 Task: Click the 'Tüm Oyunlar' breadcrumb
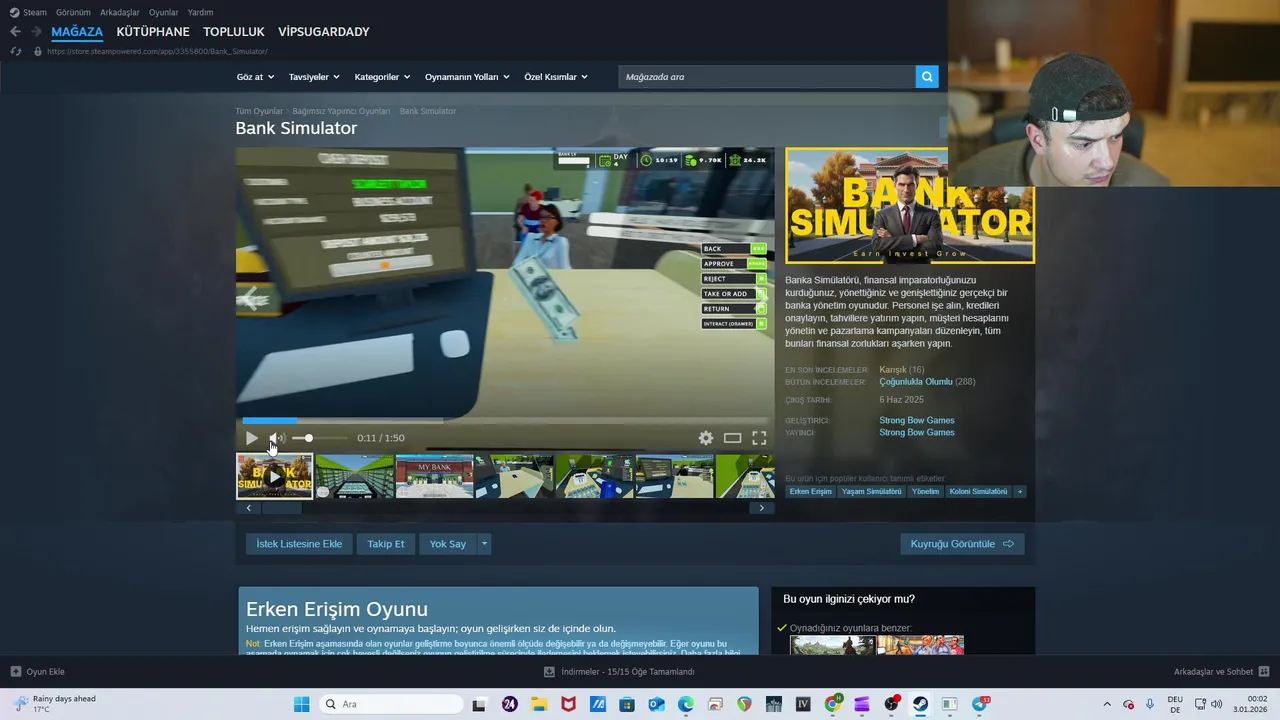coord(259,111)
